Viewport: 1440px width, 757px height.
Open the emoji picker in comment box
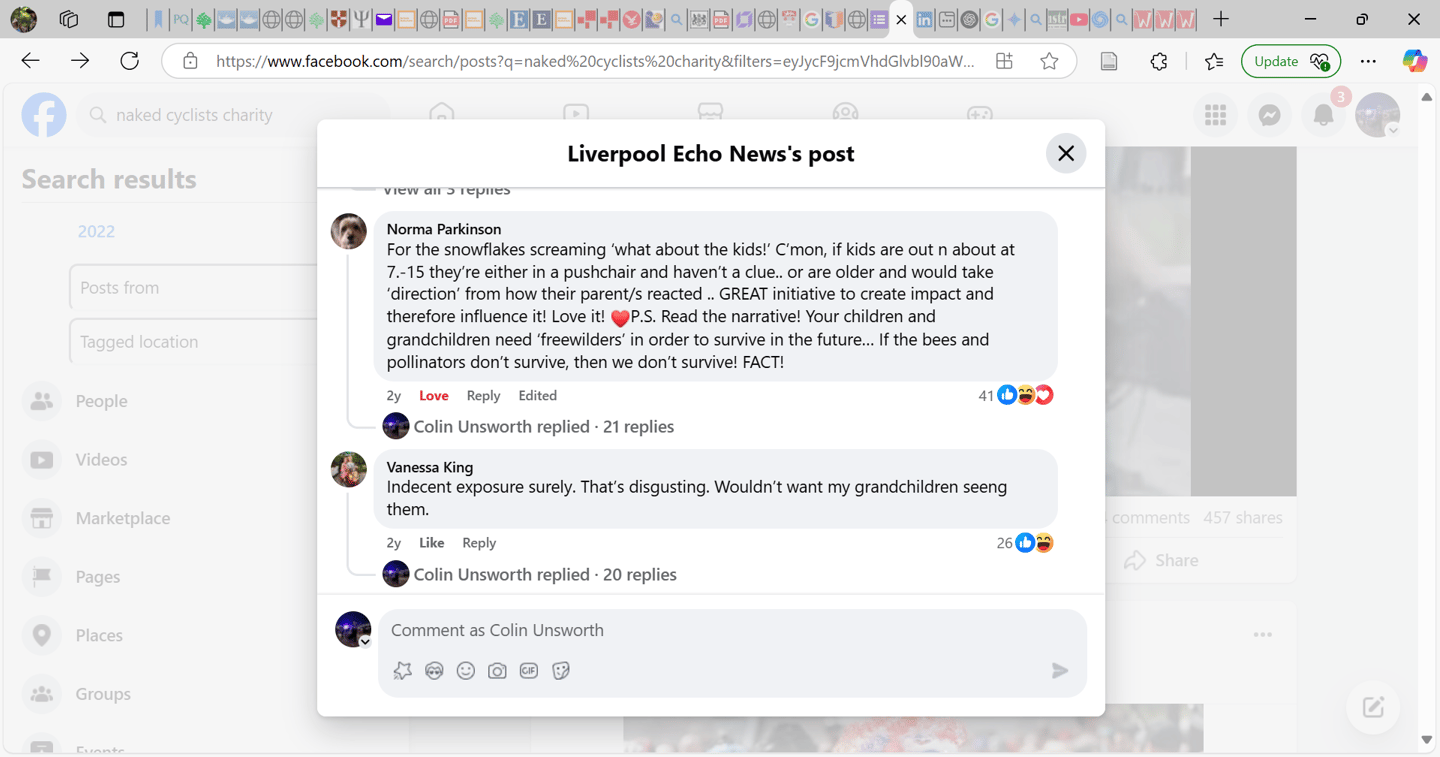coord(466,671)
